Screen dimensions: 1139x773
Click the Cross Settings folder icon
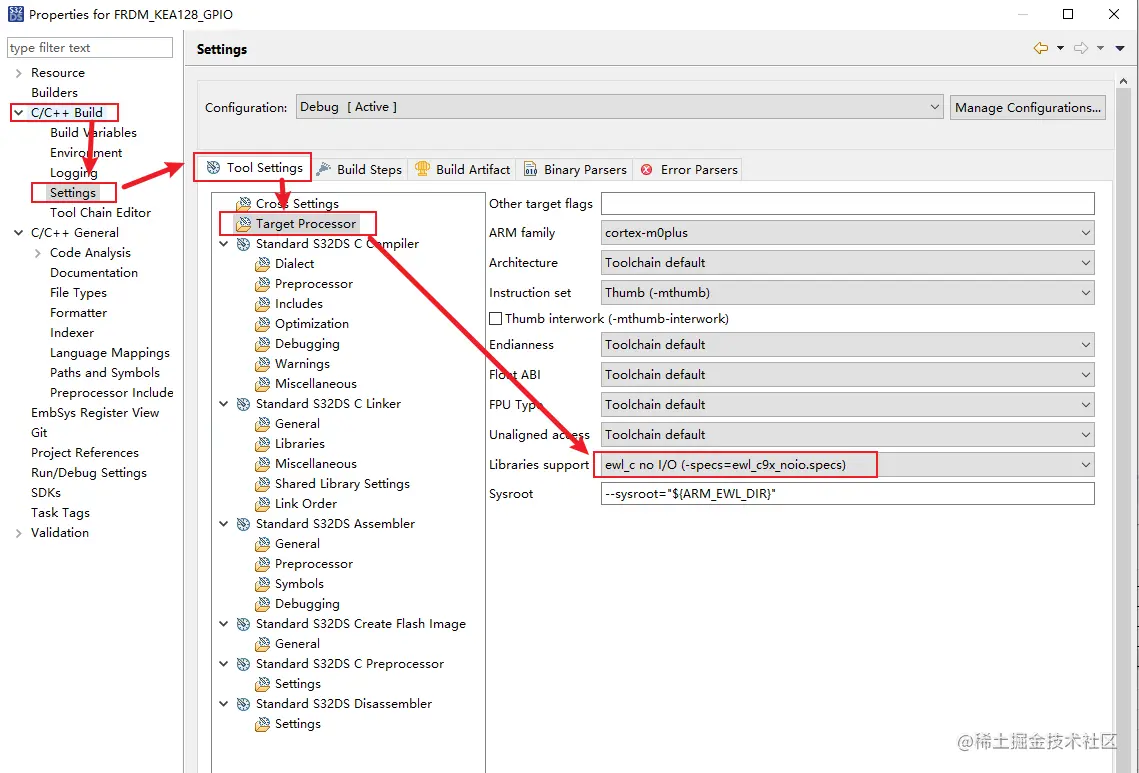click(243, 203)
